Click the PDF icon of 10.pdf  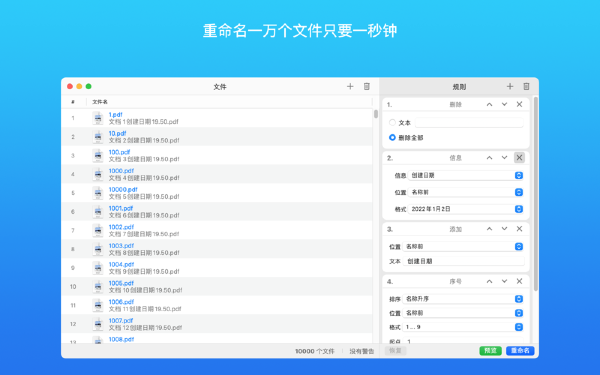pos(98,137)
